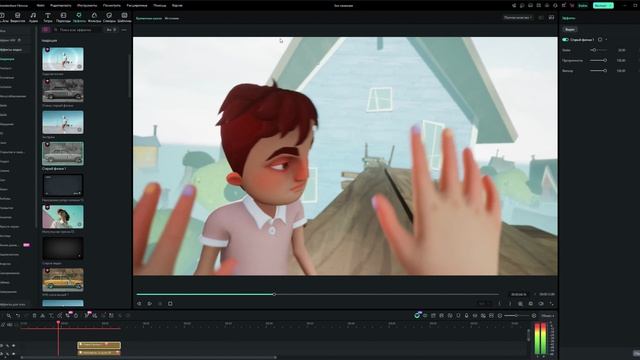
Task: Select the yellow taxi effect thumbnail
Action: (x=63, y=280)
